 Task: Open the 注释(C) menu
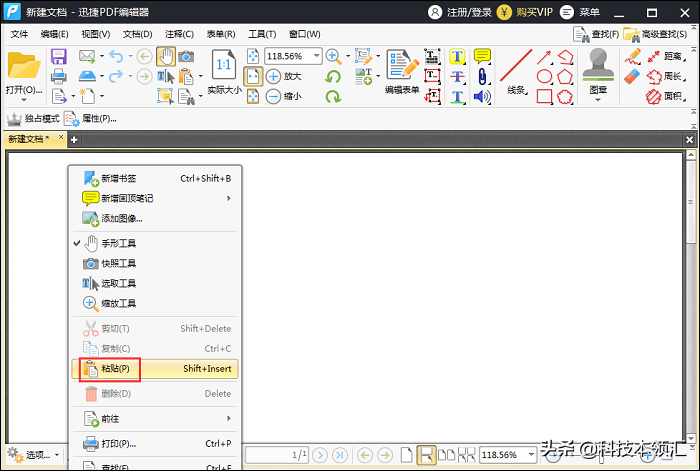pyautogui.click(x=179, y=34)
